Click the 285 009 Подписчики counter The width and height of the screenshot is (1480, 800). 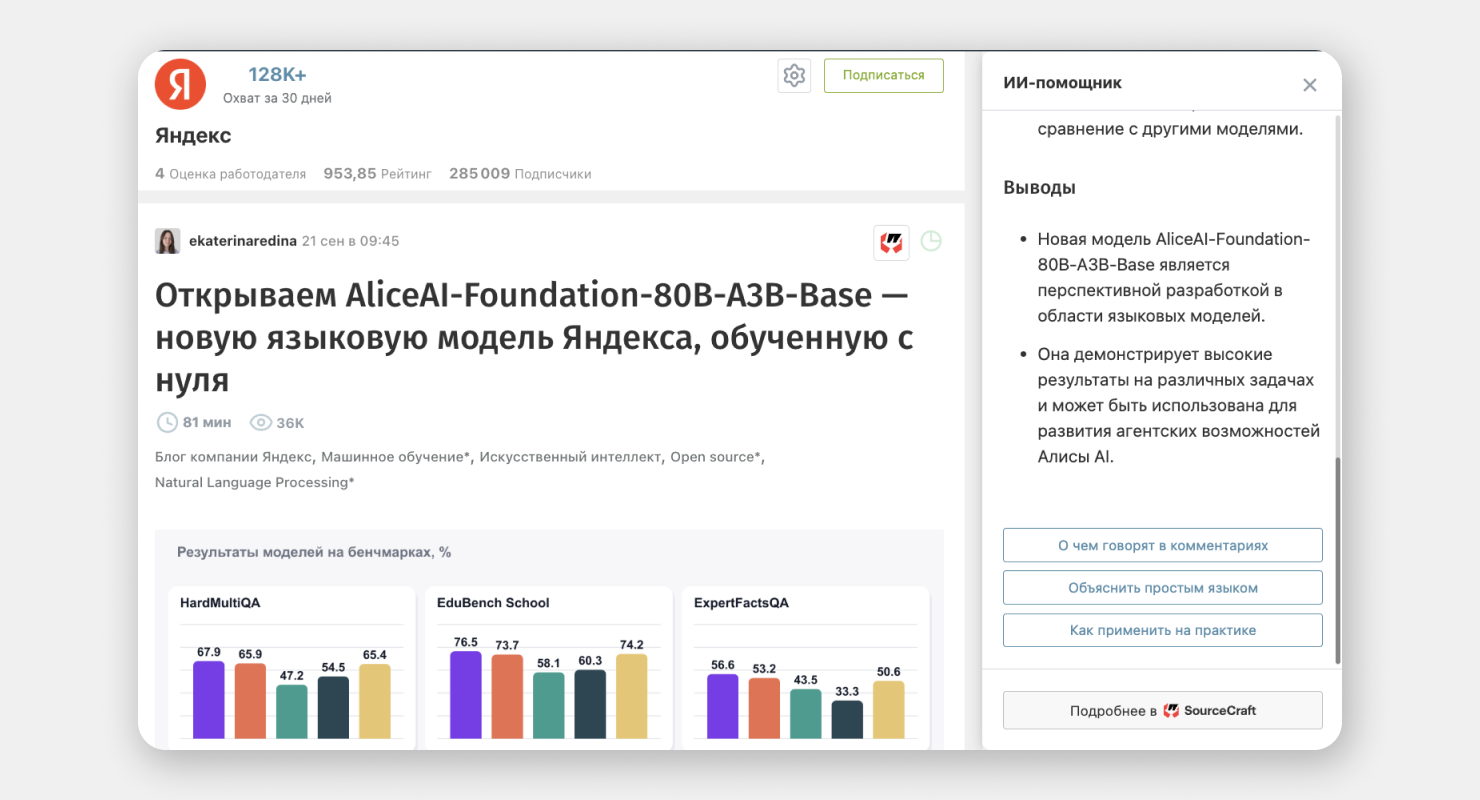[520, 174]
